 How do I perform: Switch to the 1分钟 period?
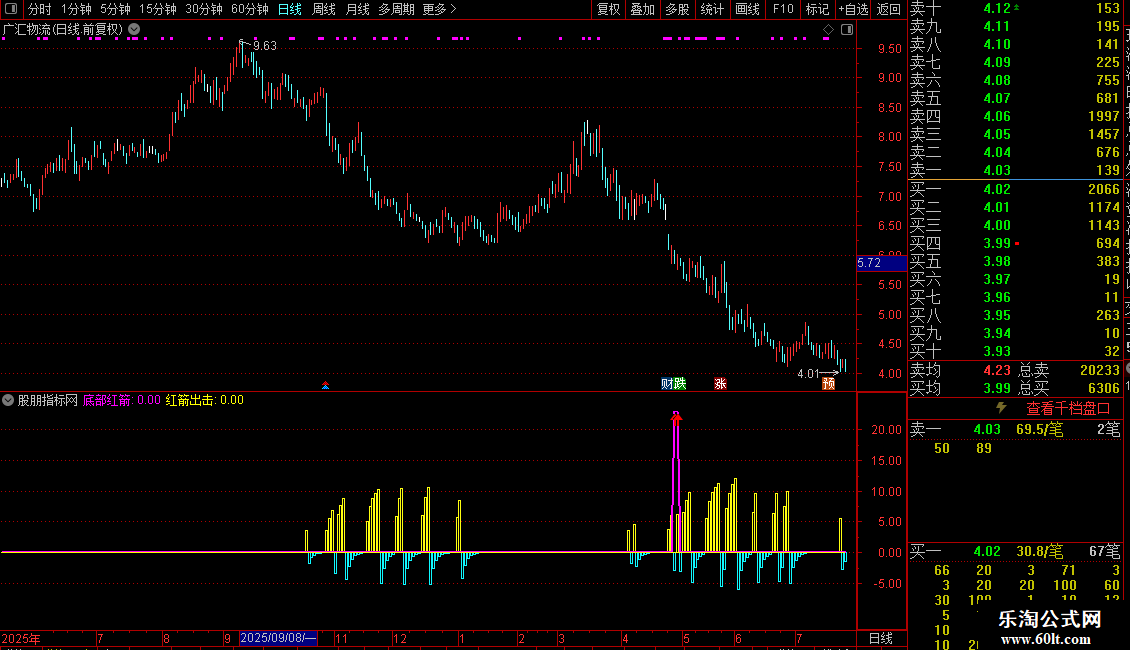76,9
